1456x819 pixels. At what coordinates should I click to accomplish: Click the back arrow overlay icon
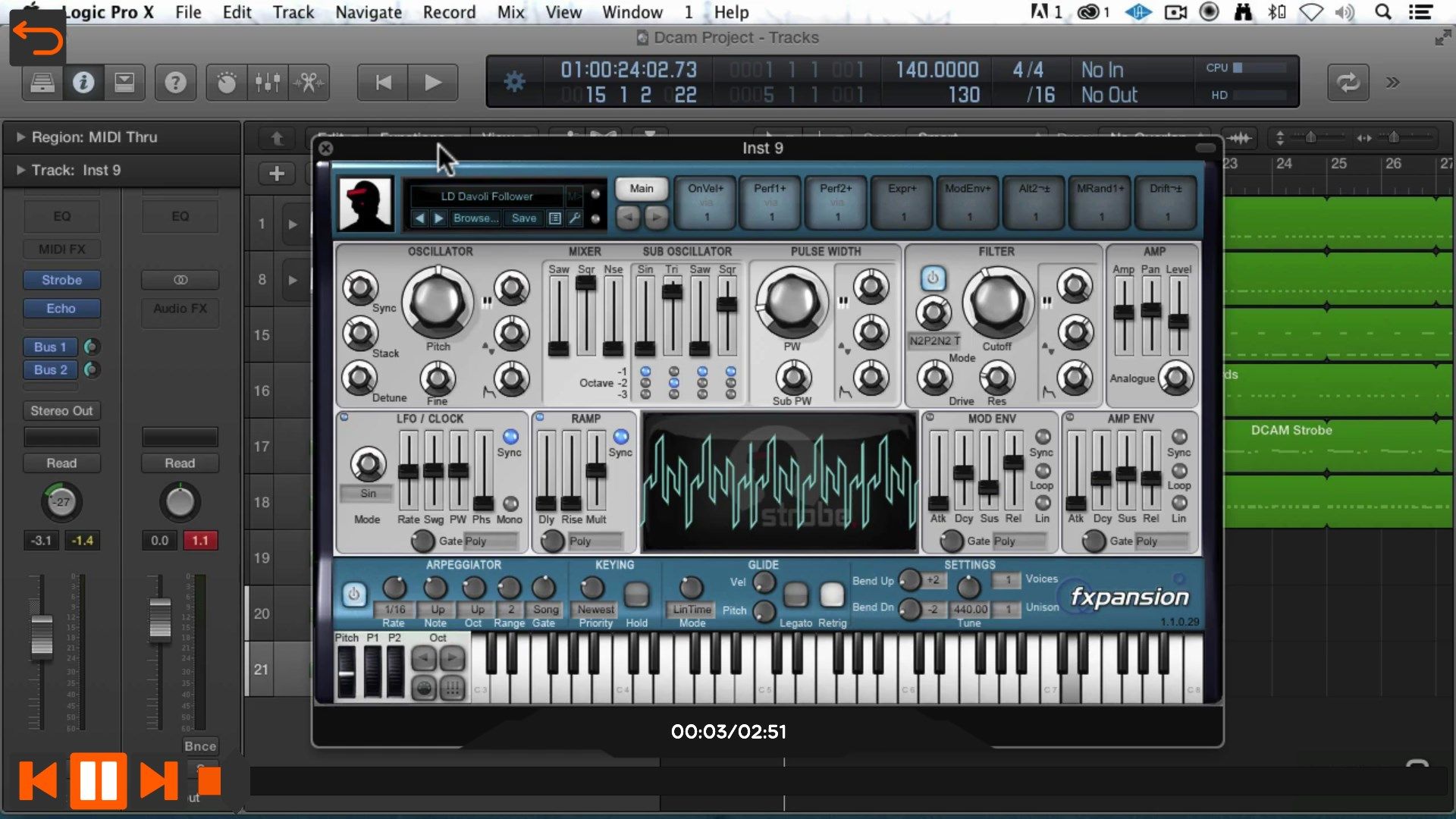pyautogui.click(x=37, y=38)
